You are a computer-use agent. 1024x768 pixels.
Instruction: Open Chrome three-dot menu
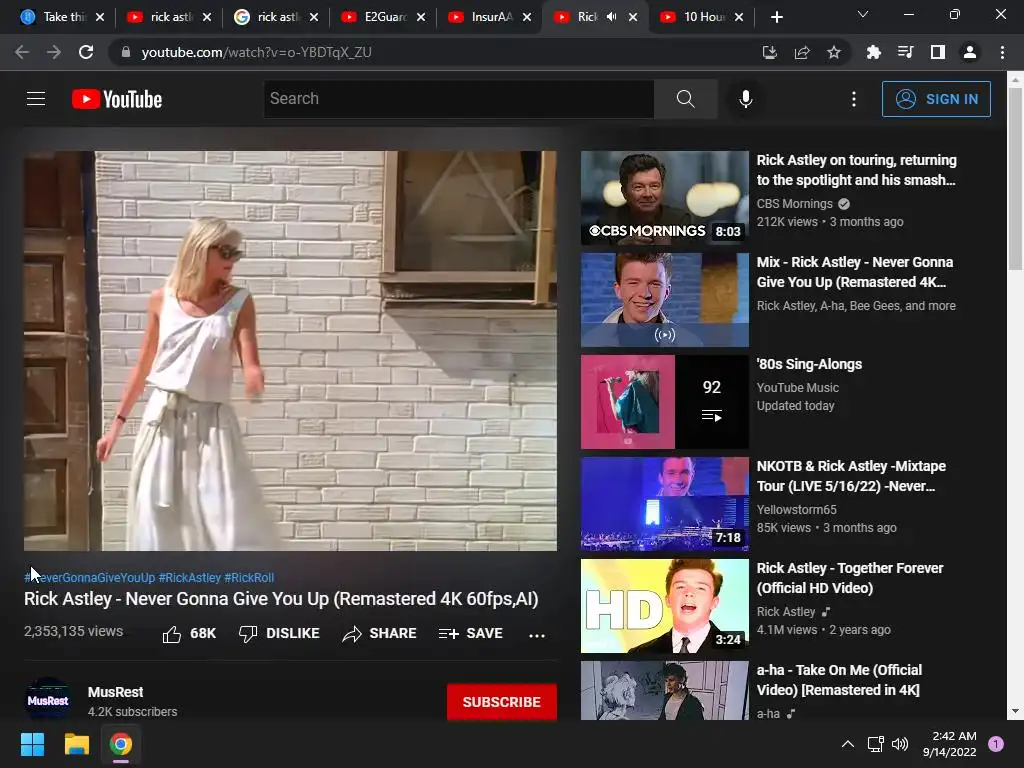[x=1002, y=52]
